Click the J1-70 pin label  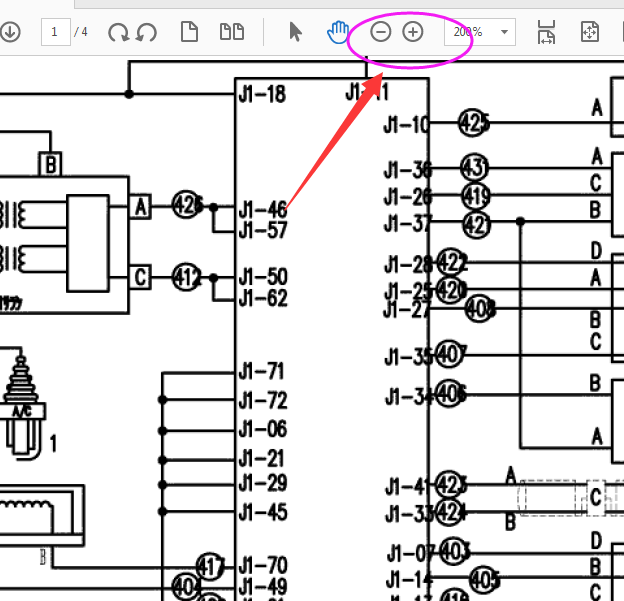pos(263,565)
